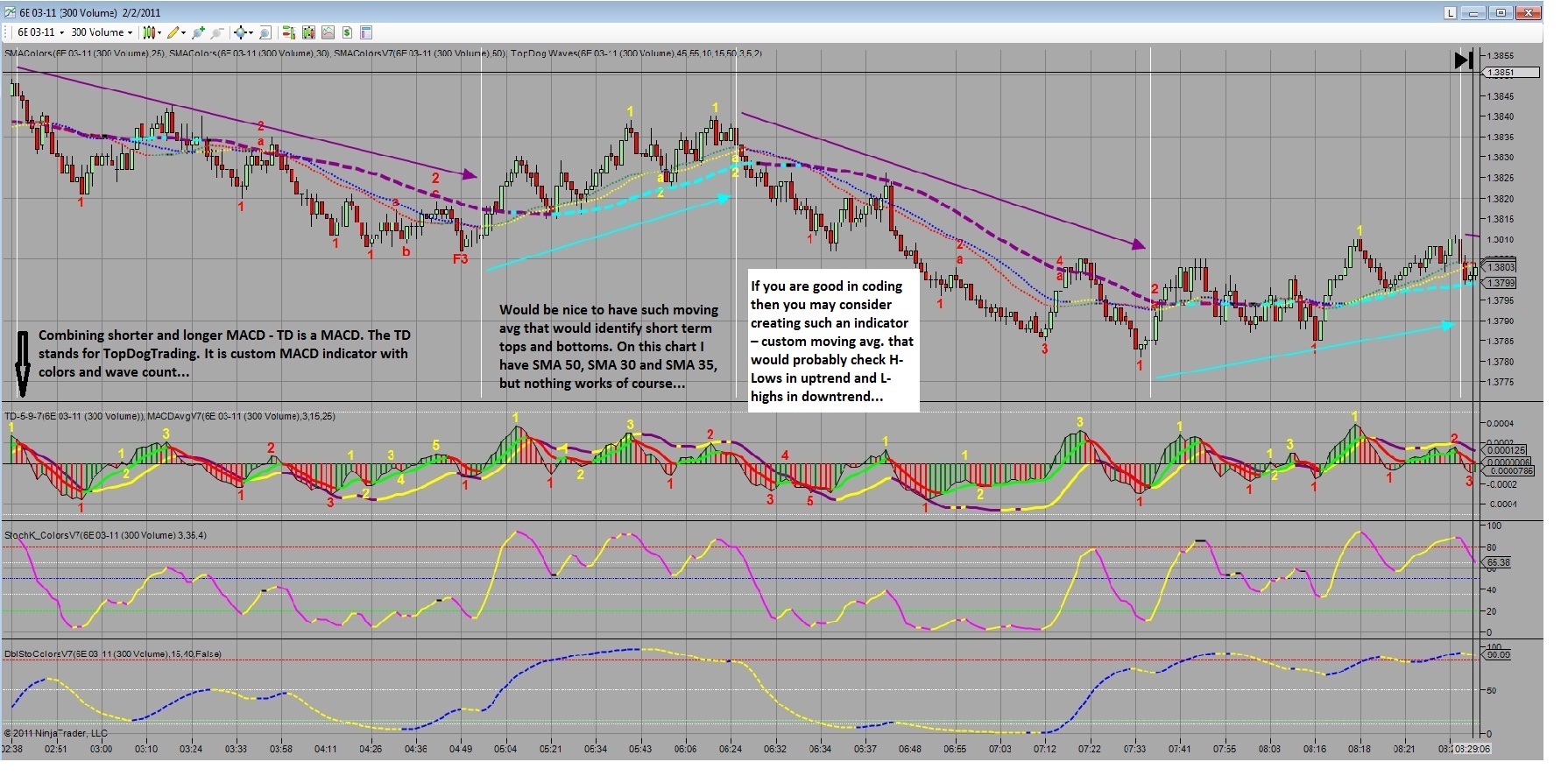Click the 06:24 time axis label

tap(730, 749)
